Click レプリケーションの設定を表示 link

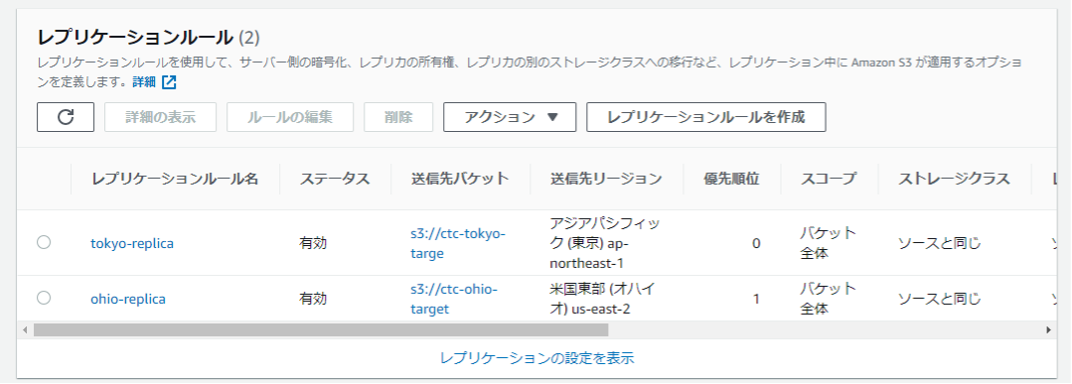point(537,358)
